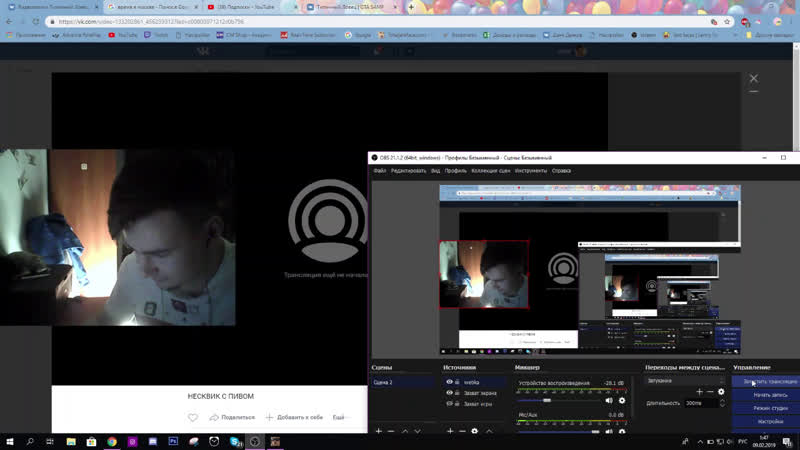Screen dimensions: 800x450
Task: Open the Затухание transition dropdown
Action: pos(685,381)
